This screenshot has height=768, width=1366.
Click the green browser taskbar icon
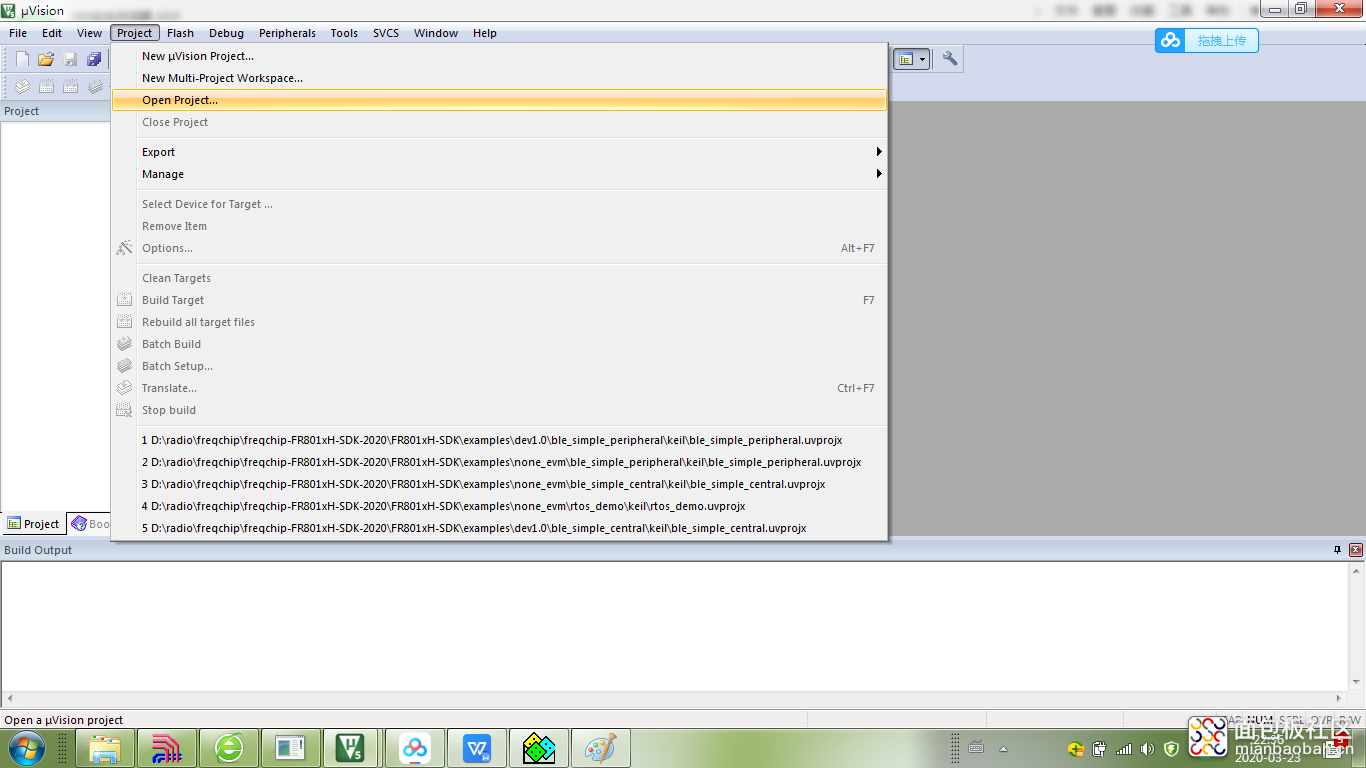click(229, 748)
